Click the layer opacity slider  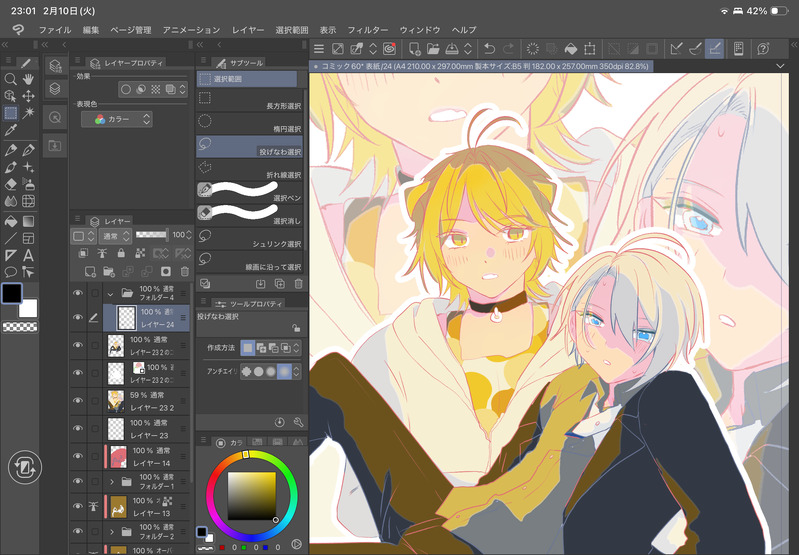tap(151, 235)
